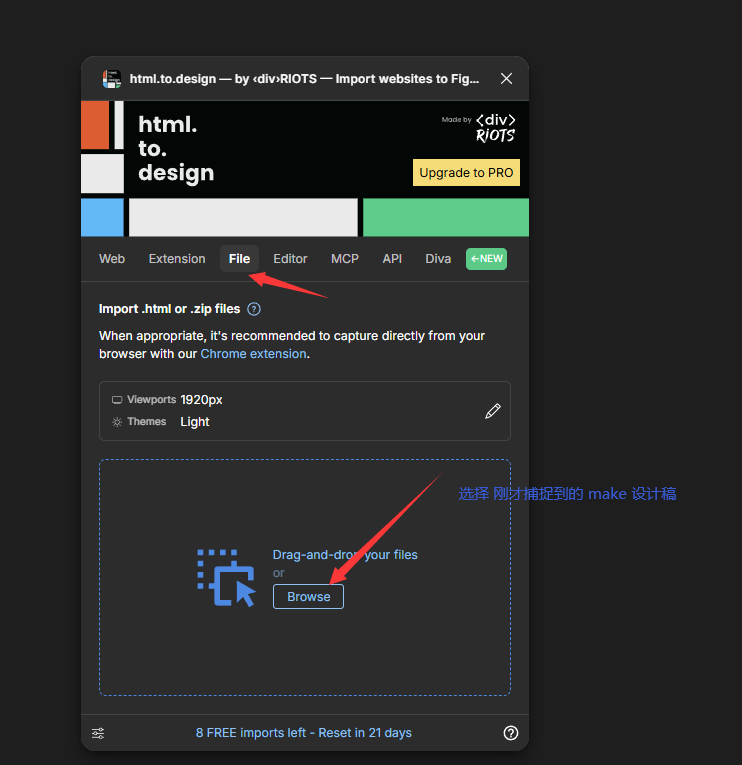742x765 pixels.
Task: Open settings sliders icon in footer
Action: click(x=98, y=733)
